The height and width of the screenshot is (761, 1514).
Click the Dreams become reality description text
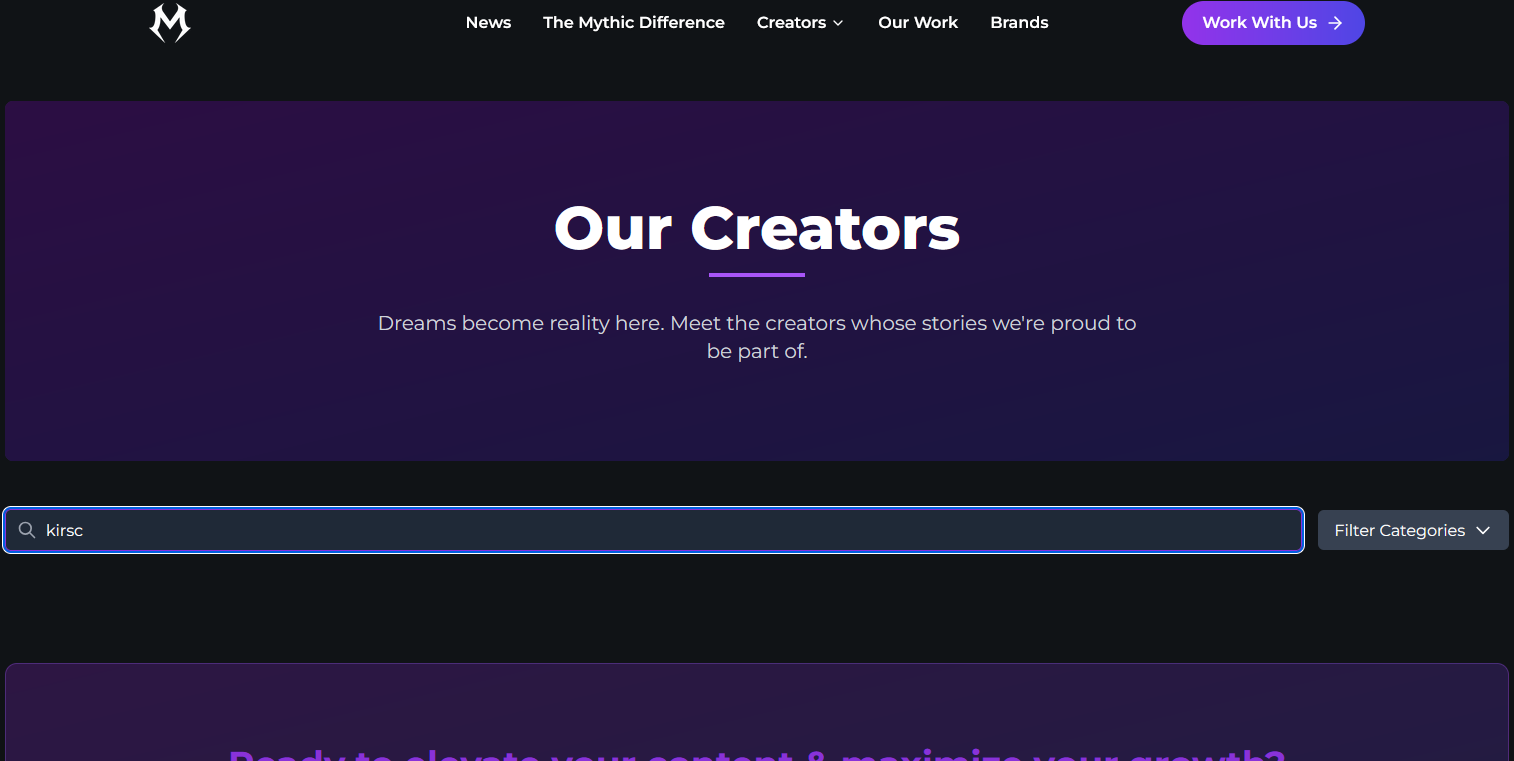[757, 337]
